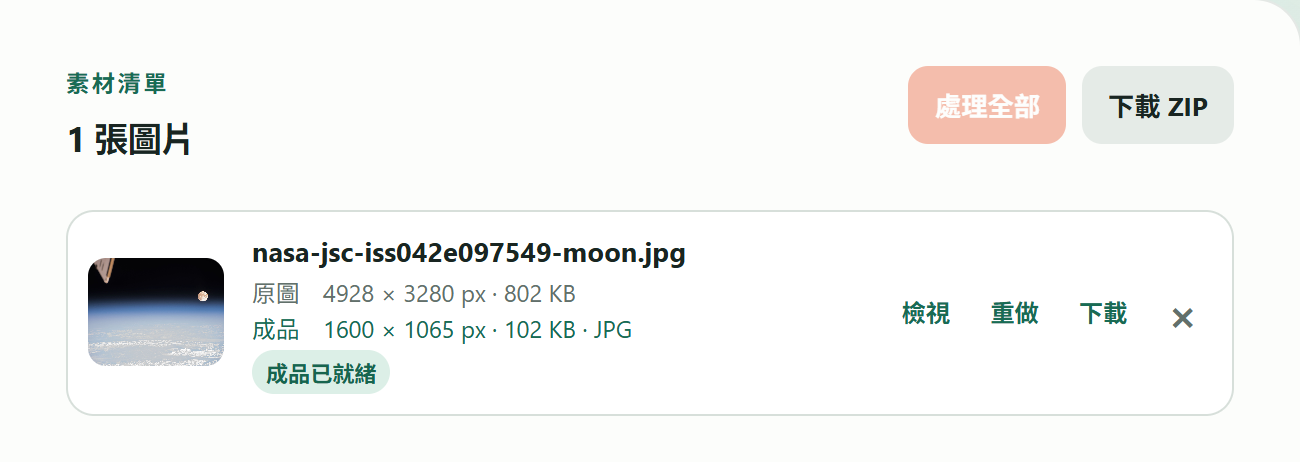Click the JPG format text
This screenshot has height=462, width=1300.
pos(613,330)
